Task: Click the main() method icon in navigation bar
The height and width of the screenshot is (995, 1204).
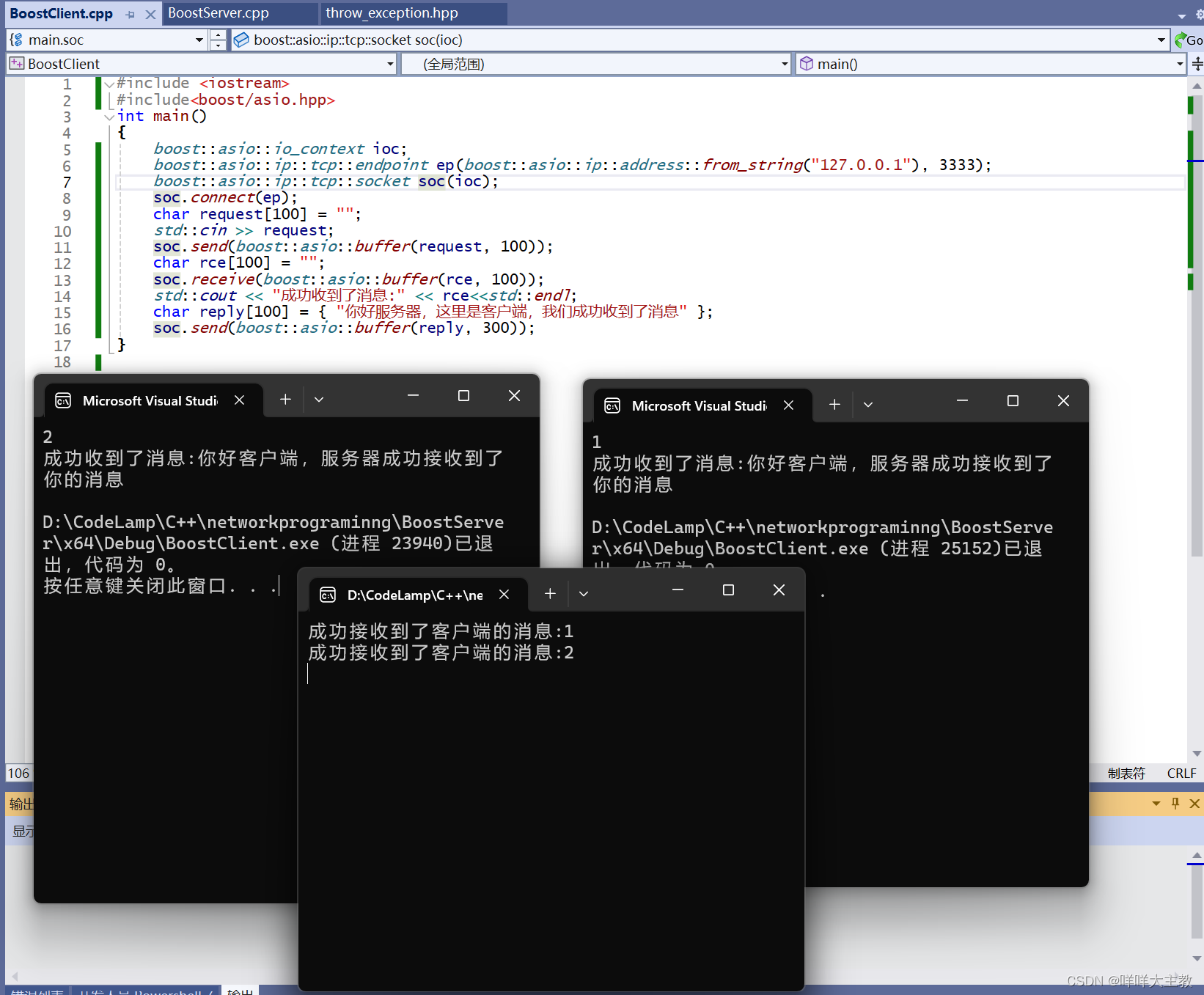Action: (806, 64)
